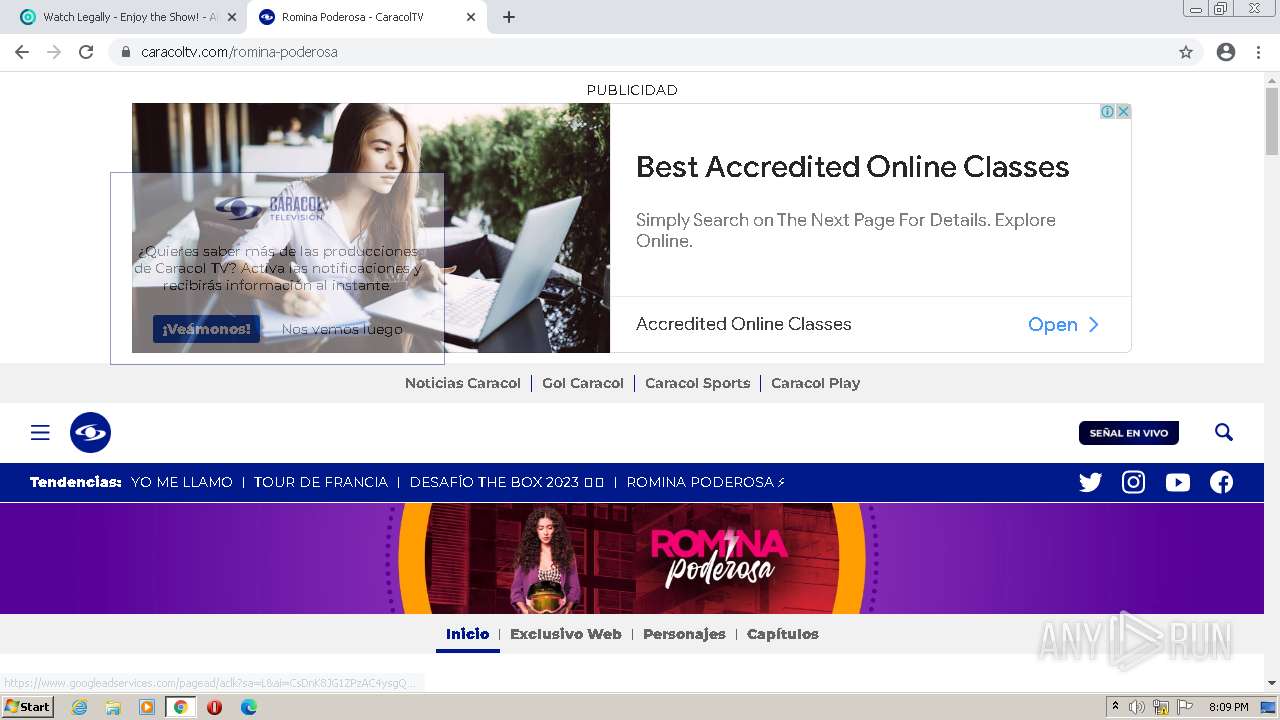Open Chrome profile avatar menu

coord(1226,52)
